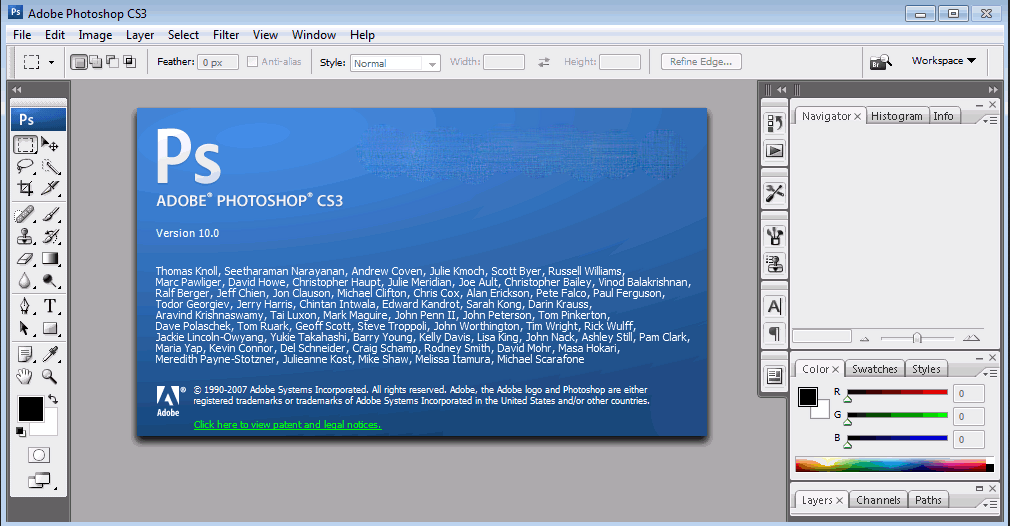
Task: Expand the icon dock panels
Action: click(781, 89)
